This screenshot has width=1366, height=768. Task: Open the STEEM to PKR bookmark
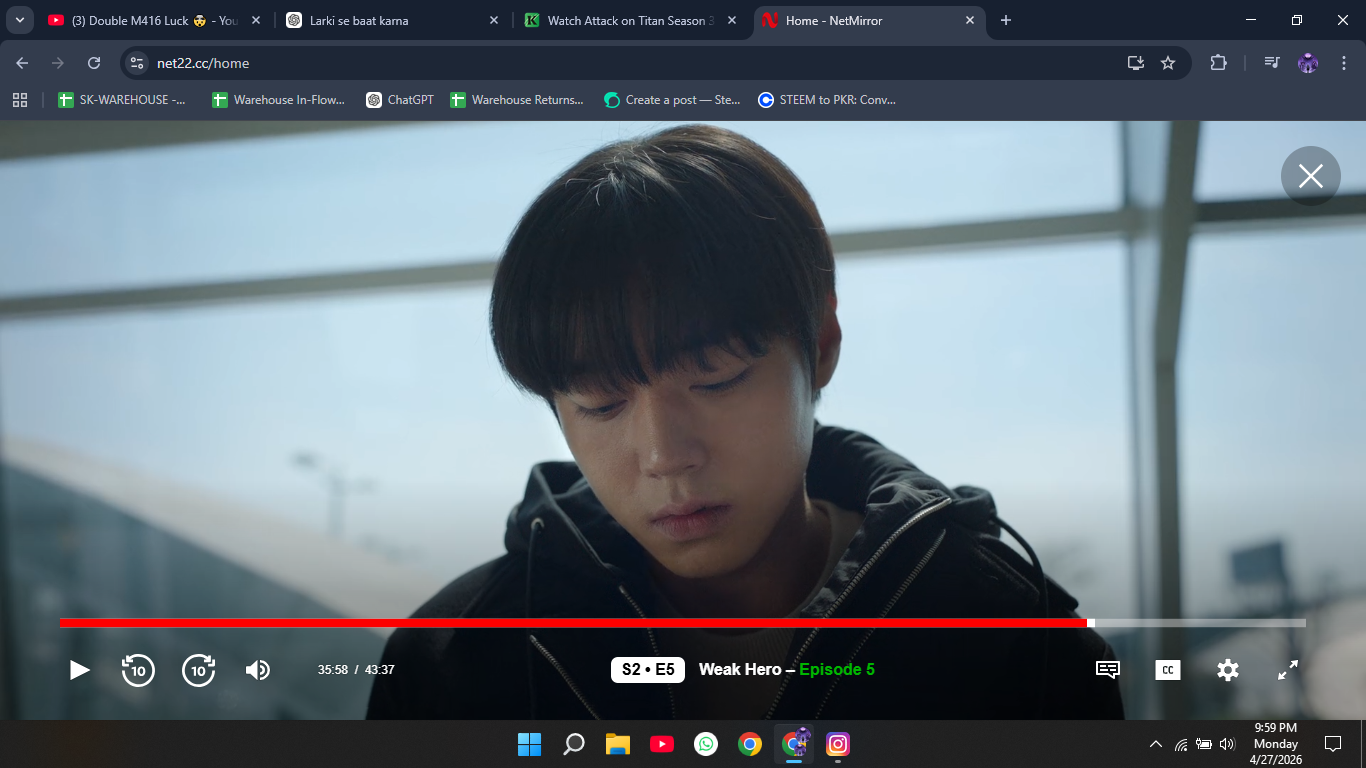click(827, 100)
